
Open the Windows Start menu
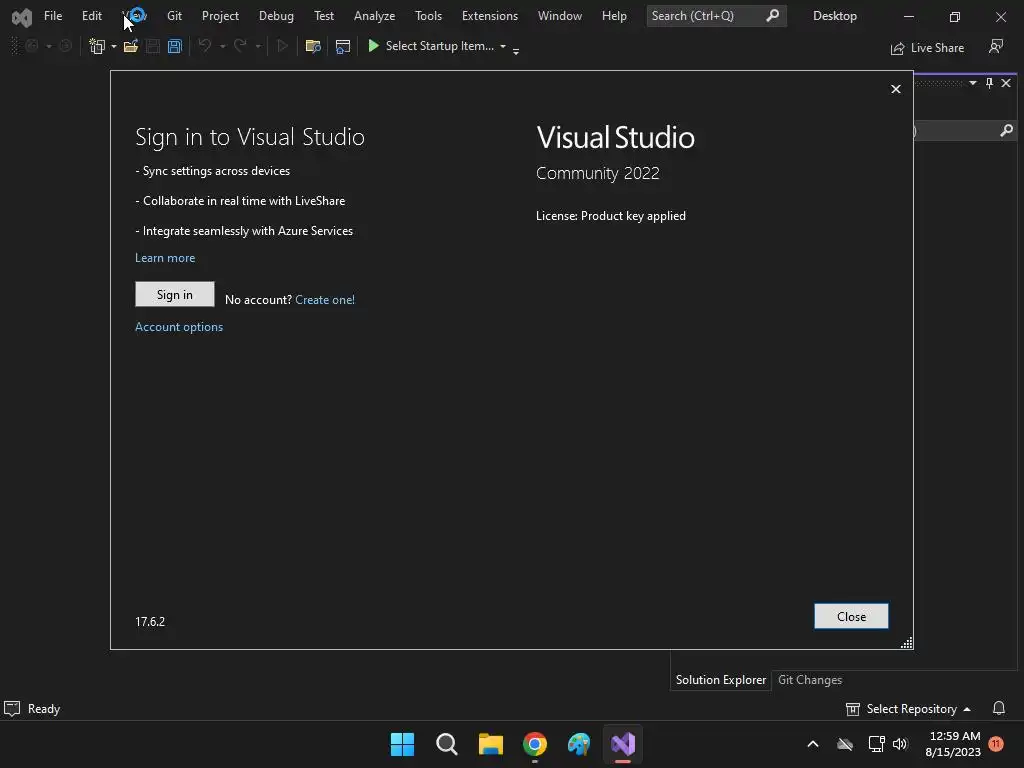tap(402, 744)
